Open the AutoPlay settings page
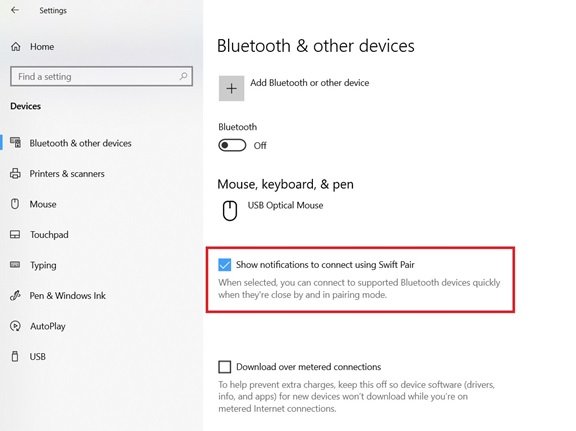576x431 pixels. pos(48,326)
